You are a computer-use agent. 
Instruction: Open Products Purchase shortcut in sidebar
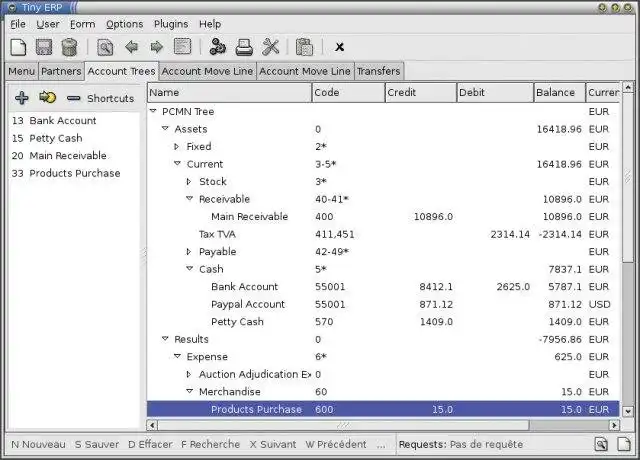click(75, 173)
